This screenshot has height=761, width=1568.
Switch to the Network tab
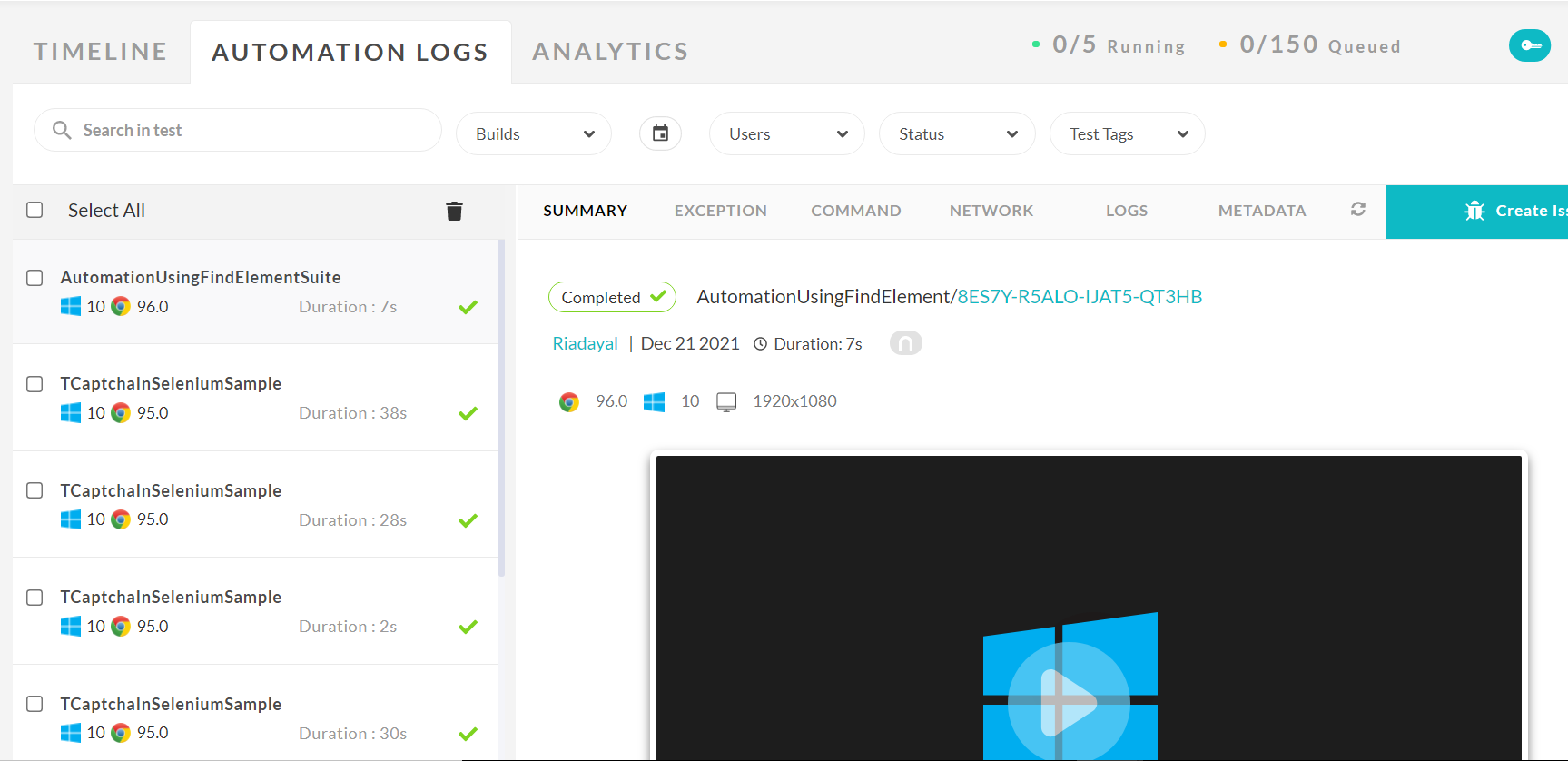991,211
